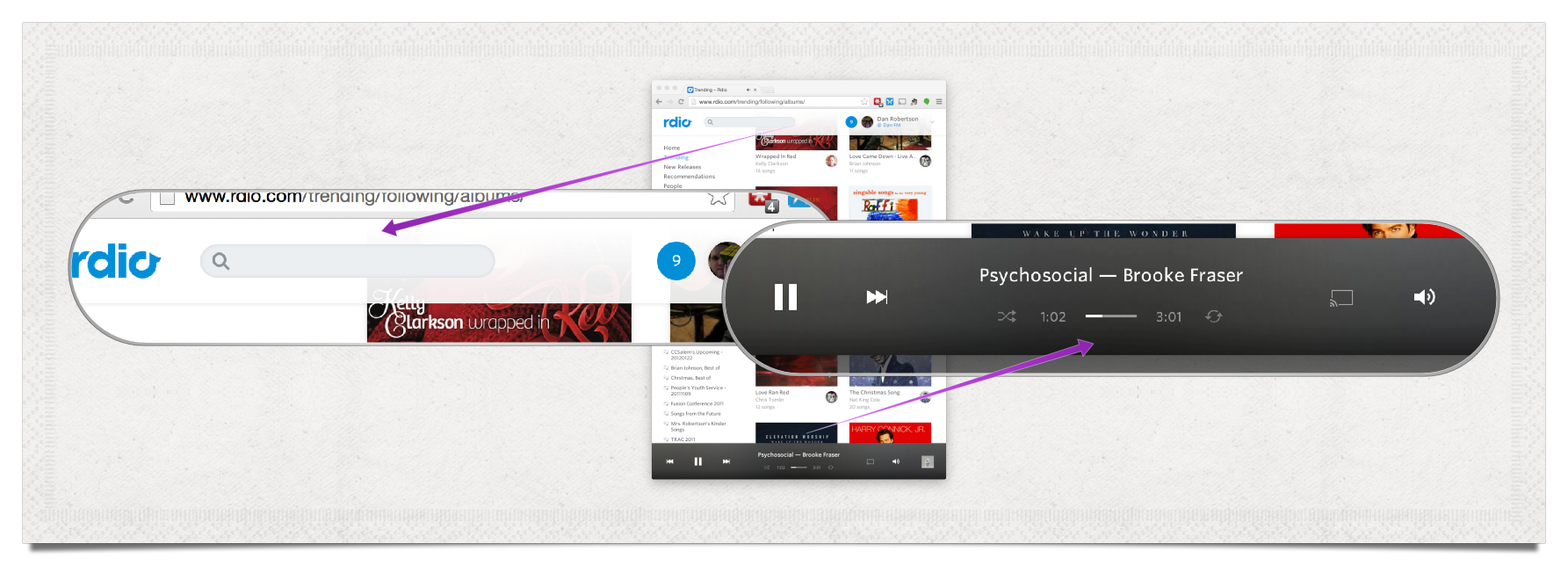Click red extension icon with badge 4 in callout
This screenshot has width=1568, height=566.
point(763,201)
